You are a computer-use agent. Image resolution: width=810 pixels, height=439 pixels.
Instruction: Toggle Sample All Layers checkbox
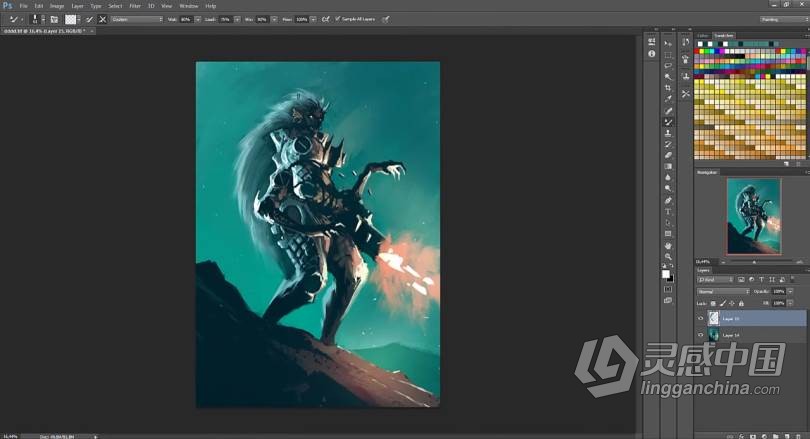coord(337,19)
